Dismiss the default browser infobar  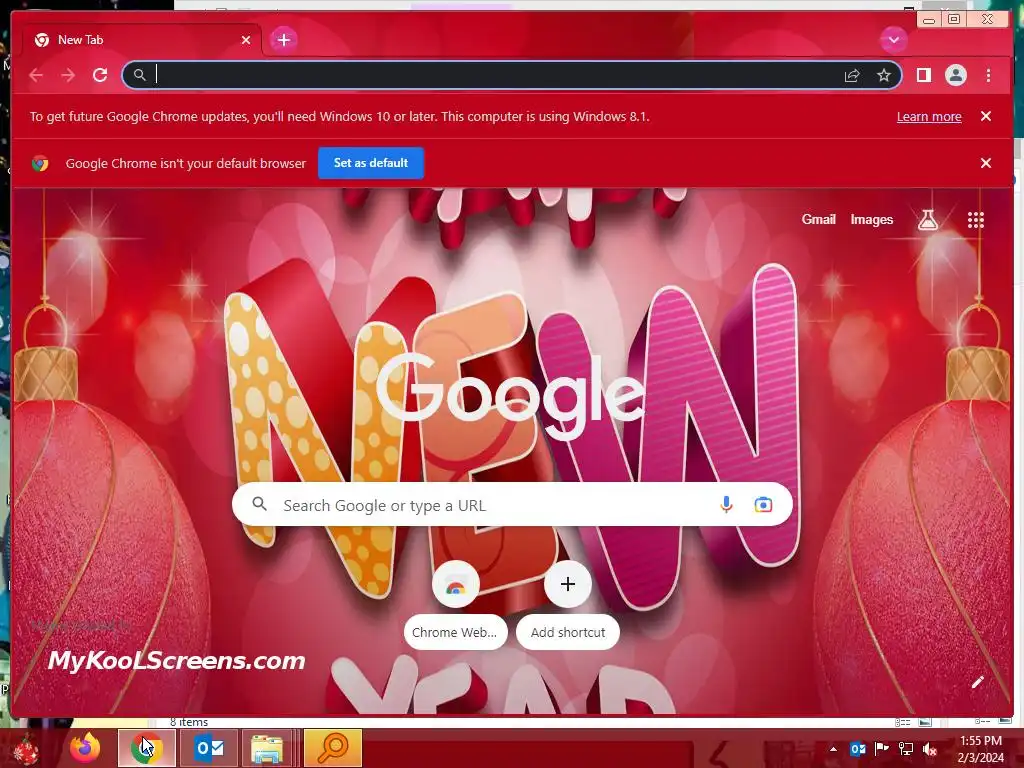pos(985,163)
